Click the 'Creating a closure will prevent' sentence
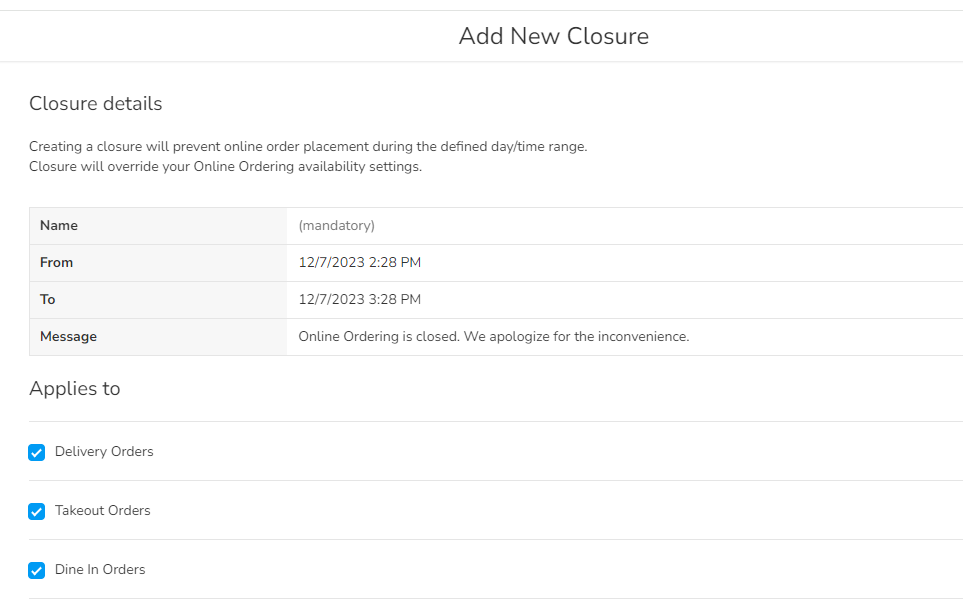Image resolution: width=963 pixels, height=609 pixels. click(x=308, y=147)
